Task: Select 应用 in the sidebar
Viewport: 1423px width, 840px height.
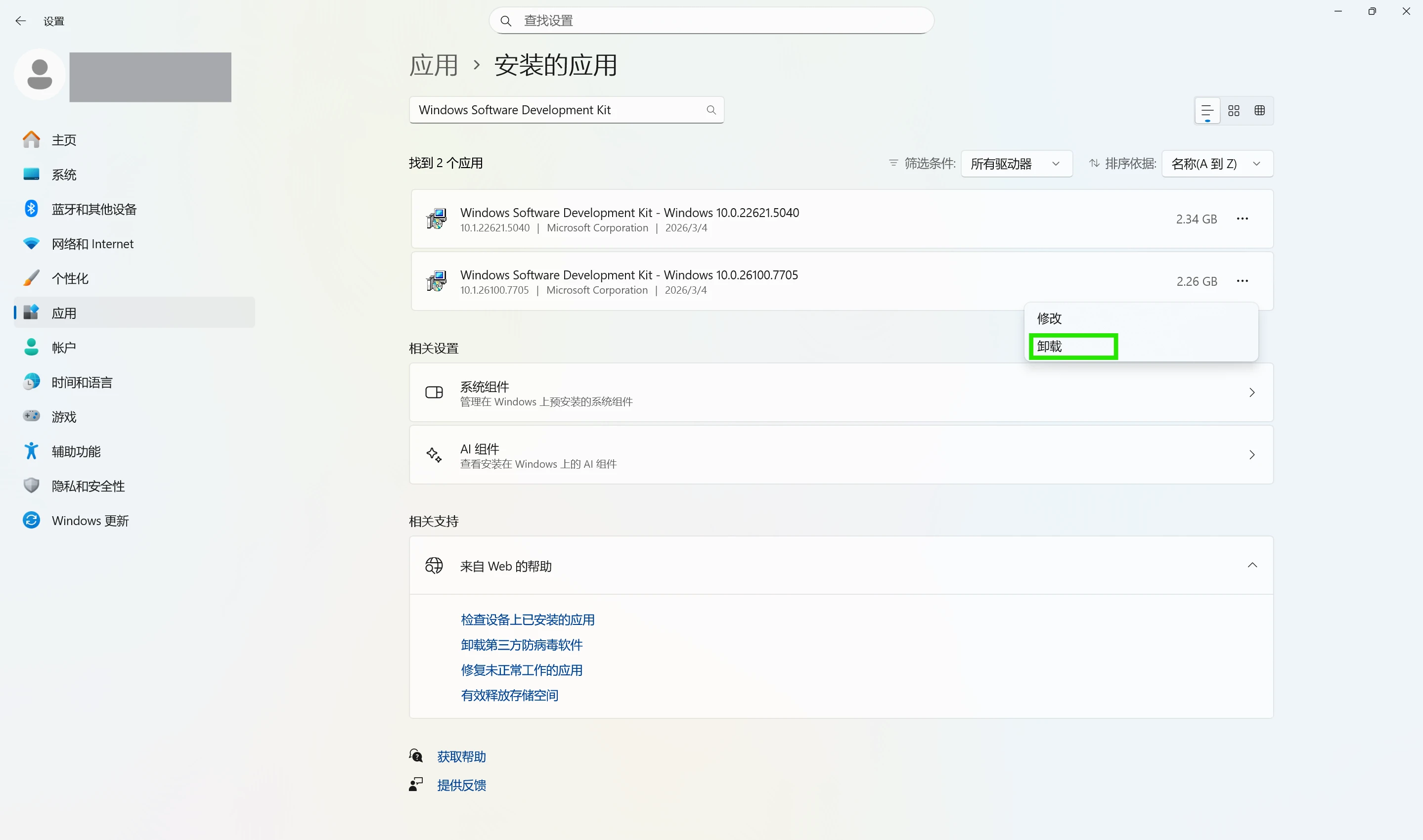Action: tap(134, 312)
